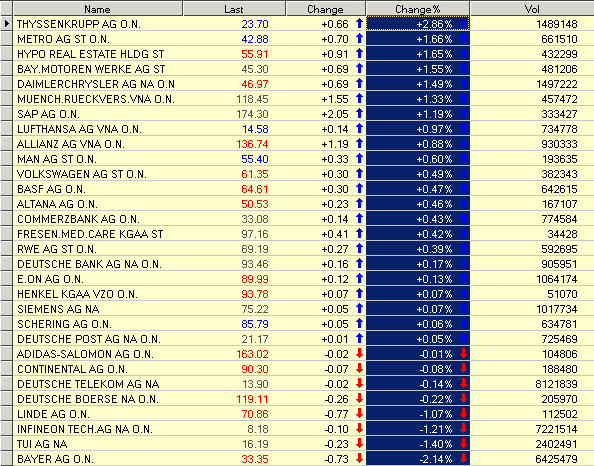Click the volume cell 1064174 for E.ON AG

tap(556, 279)
